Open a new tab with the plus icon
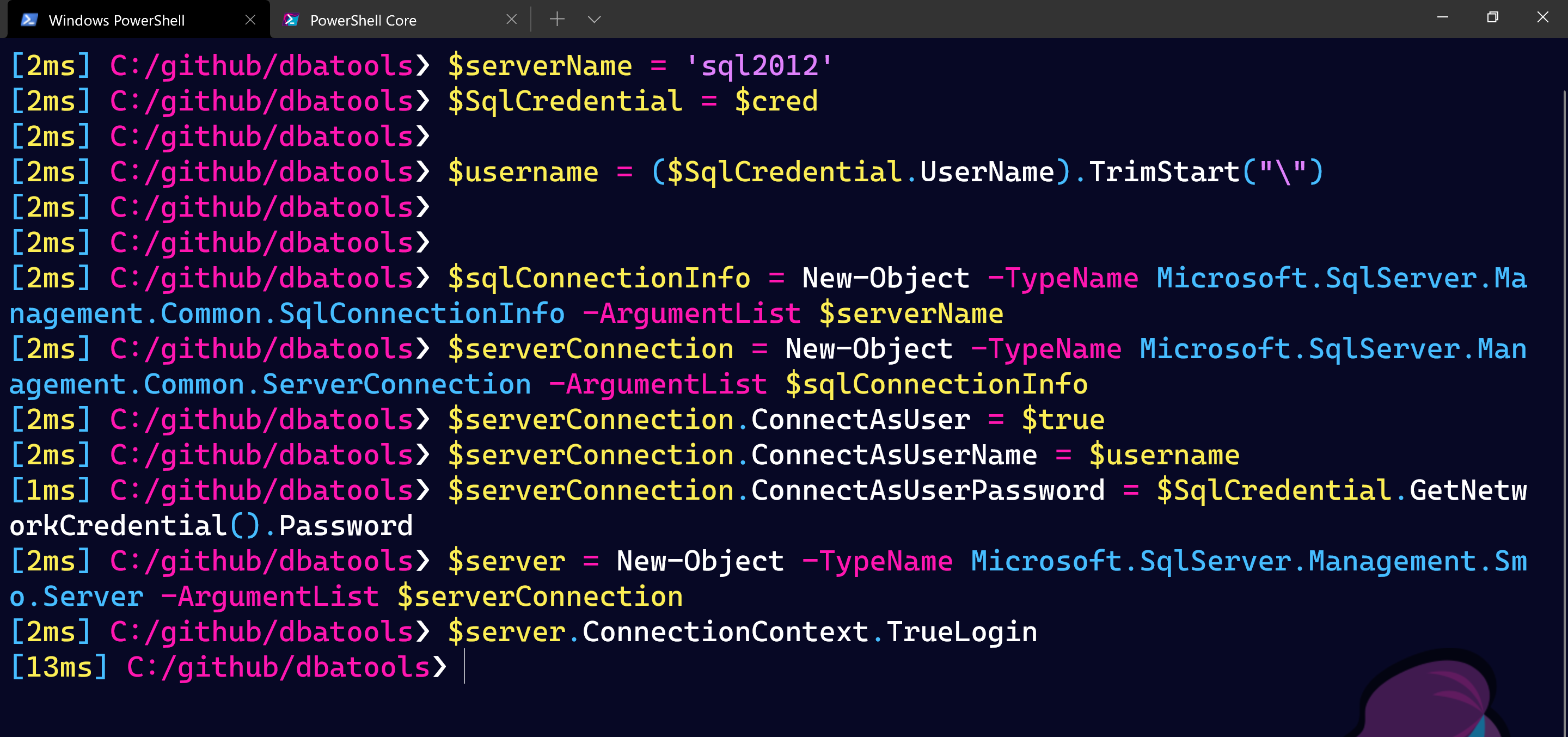The width and height of the screenshot is (1568, 737). click(x=556, y=19)
